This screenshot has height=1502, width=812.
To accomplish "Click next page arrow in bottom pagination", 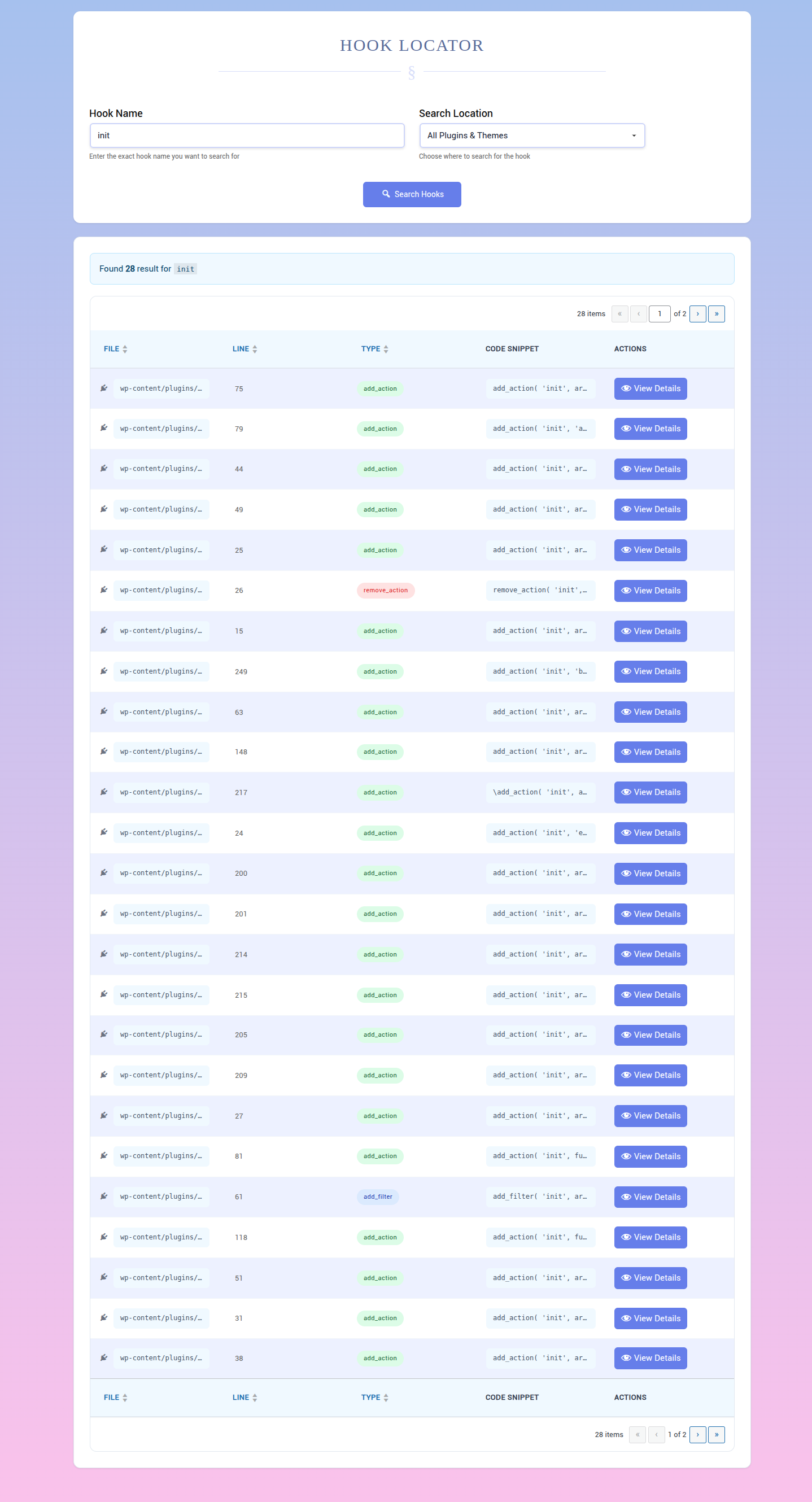I will (697, 1434).
